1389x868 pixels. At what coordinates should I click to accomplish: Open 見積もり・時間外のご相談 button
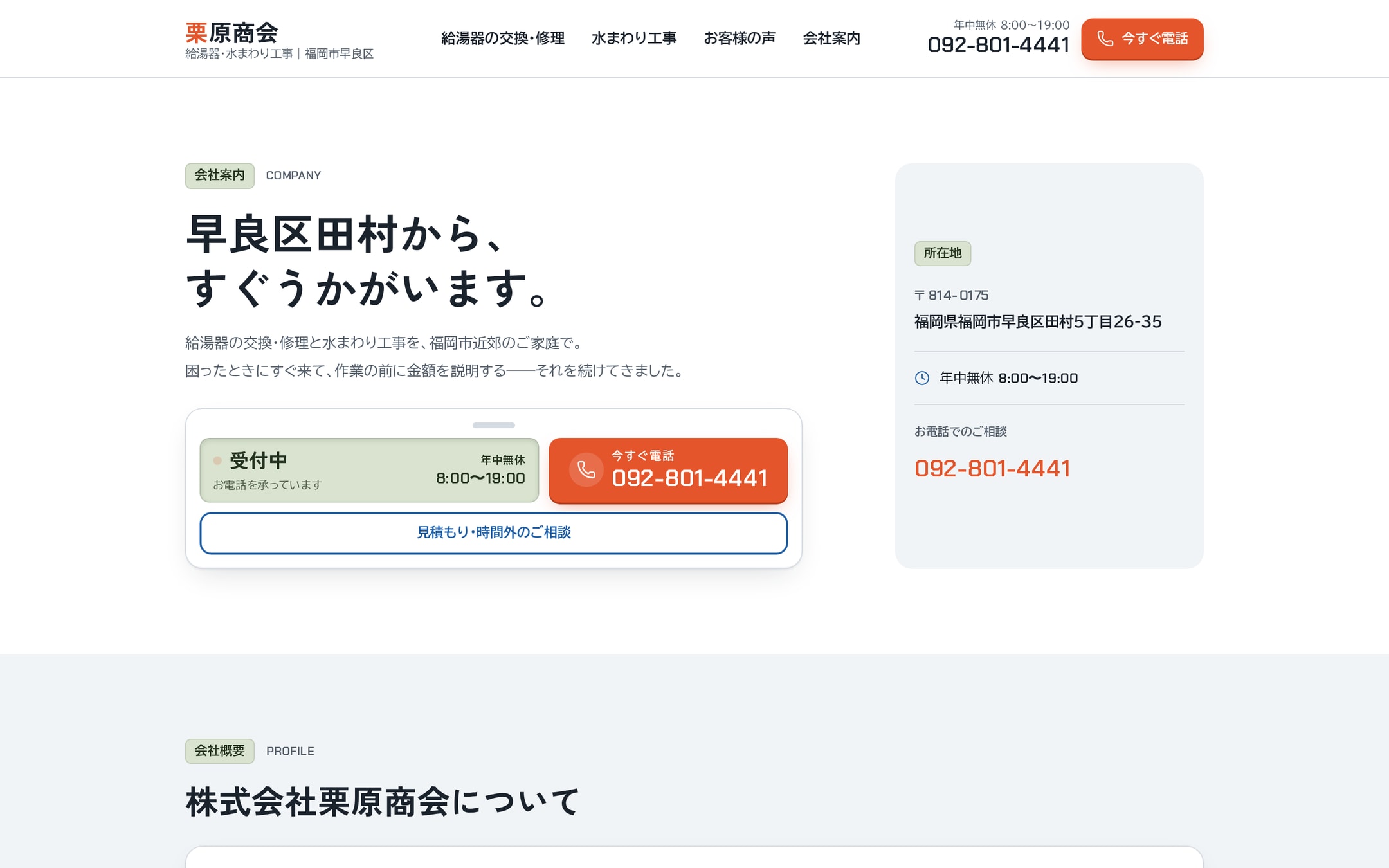[x=494, y=532]
